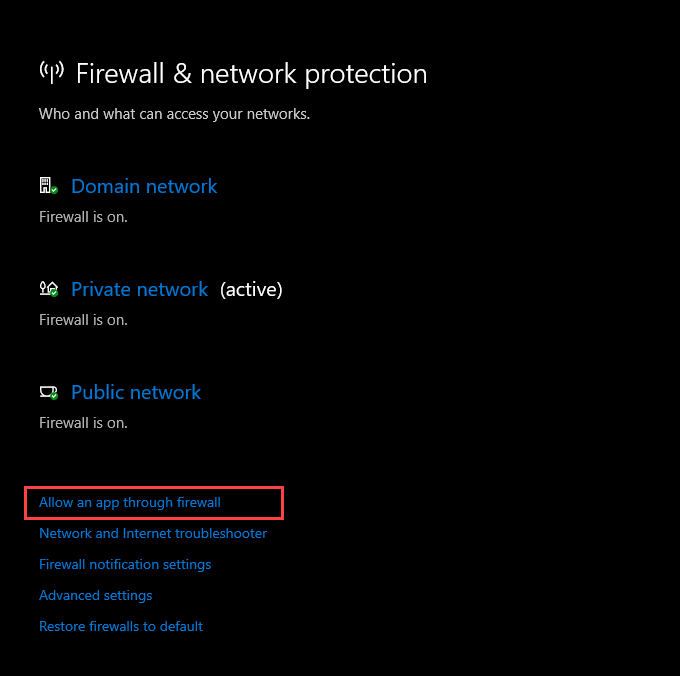Click the Private network house icon

coord(47,289)
